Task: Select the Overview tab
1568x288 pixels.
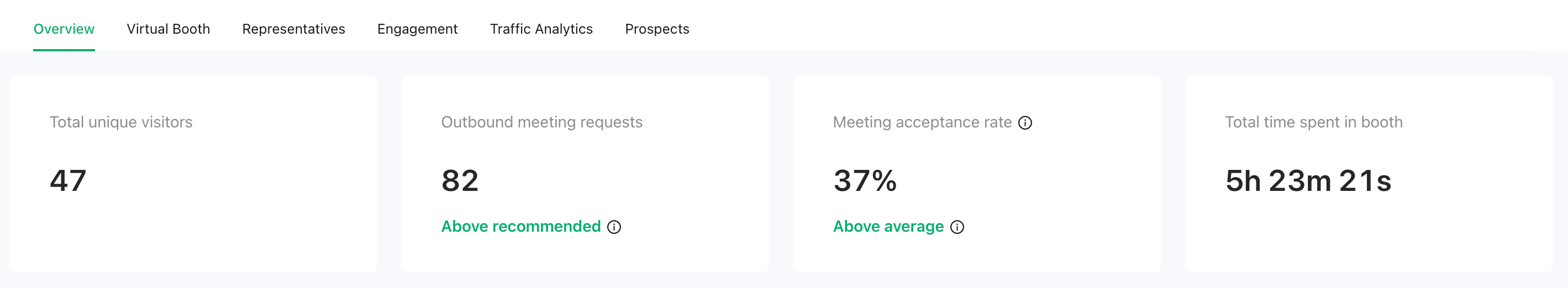Action: [x=64, y=29]
